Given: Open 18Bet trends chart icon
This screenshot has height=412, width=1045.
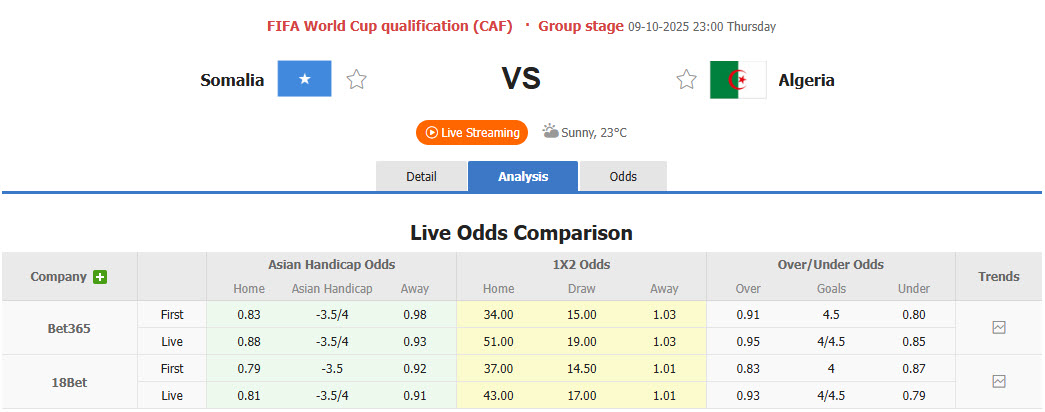Looking at the screenshot, I should click(x=998, y=381).
